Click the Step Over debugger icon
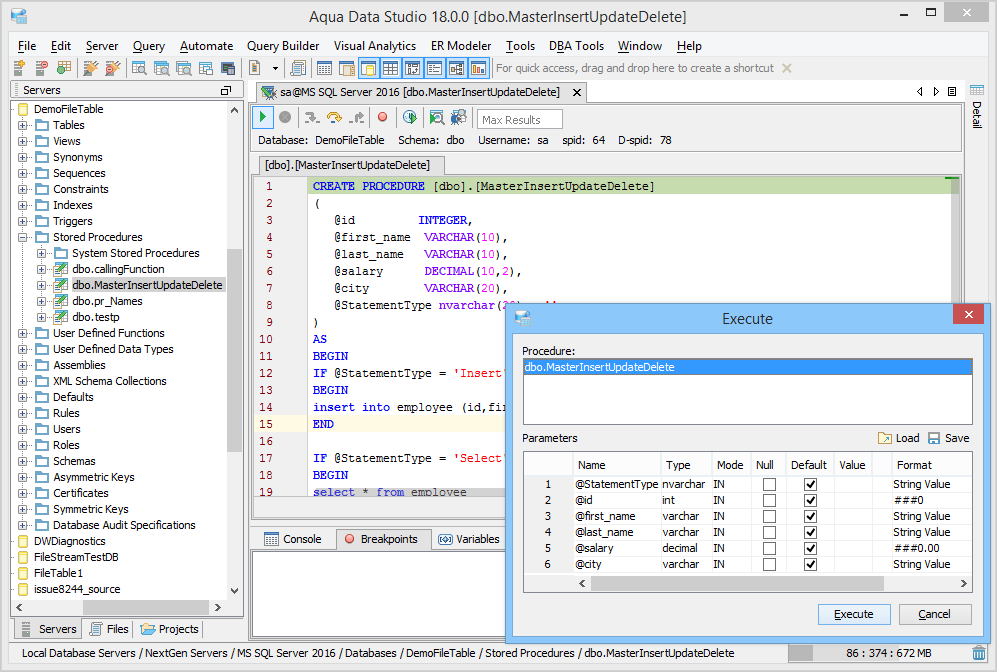Viewport: 997px width, 672px height. [334, 118]
